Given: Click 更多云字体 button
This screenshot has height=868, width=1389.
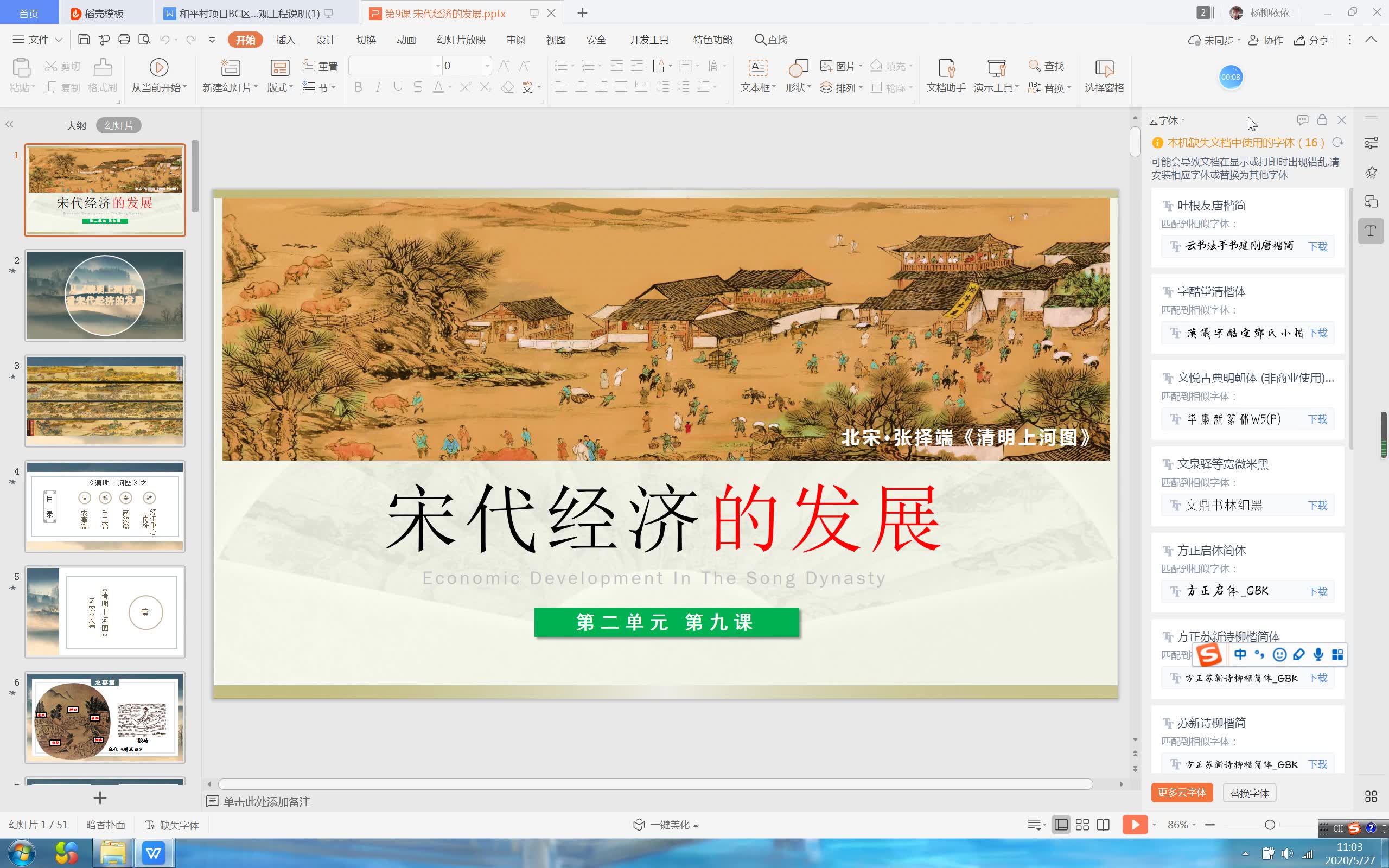Looking at the screenshot, I should click(x=1182, y=792).
